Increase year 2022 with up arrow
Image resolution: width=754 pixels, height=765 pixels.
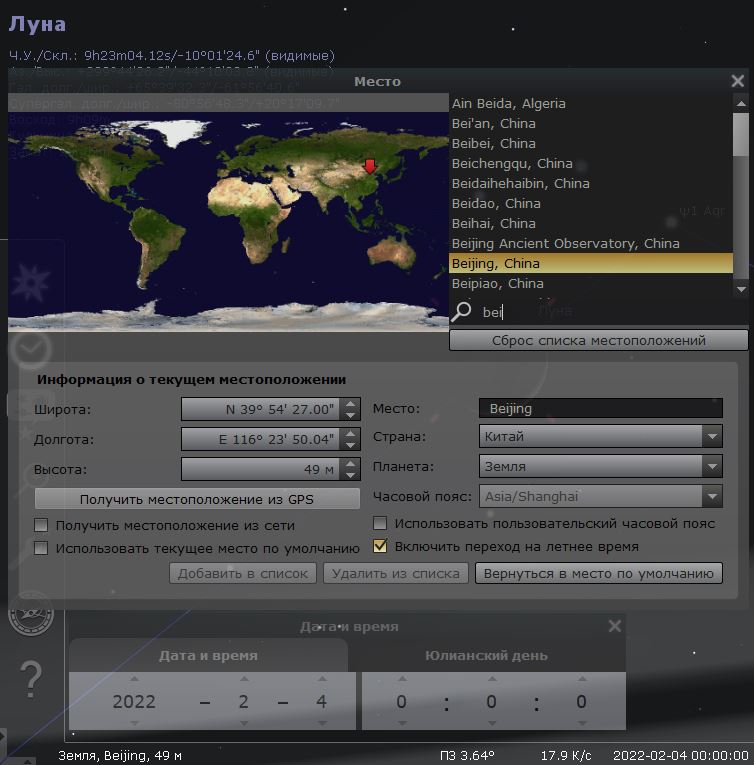[x=134, y=679]
